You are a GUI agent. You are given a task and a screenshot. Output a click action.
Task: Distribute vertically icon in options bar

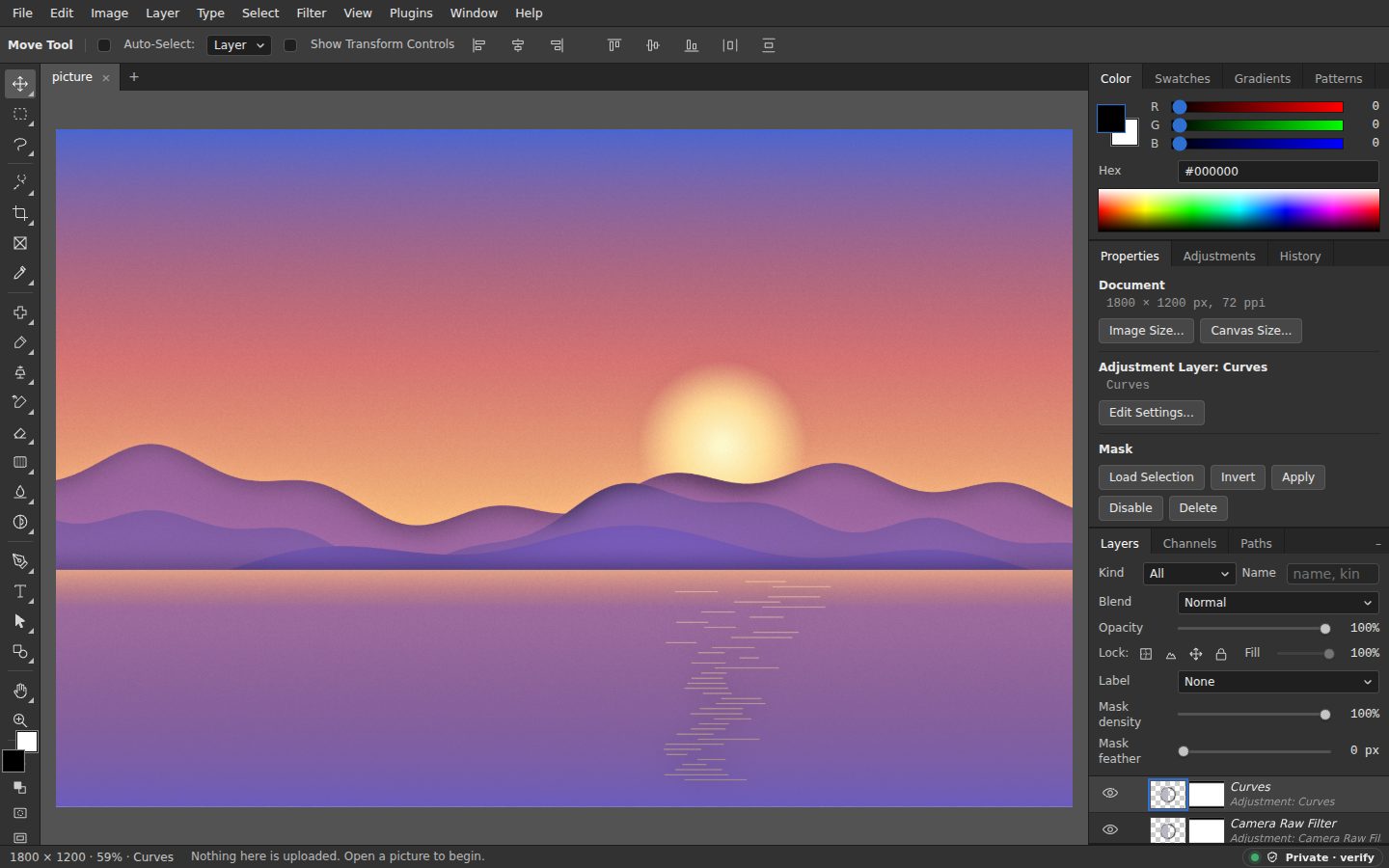pos(769,45)
